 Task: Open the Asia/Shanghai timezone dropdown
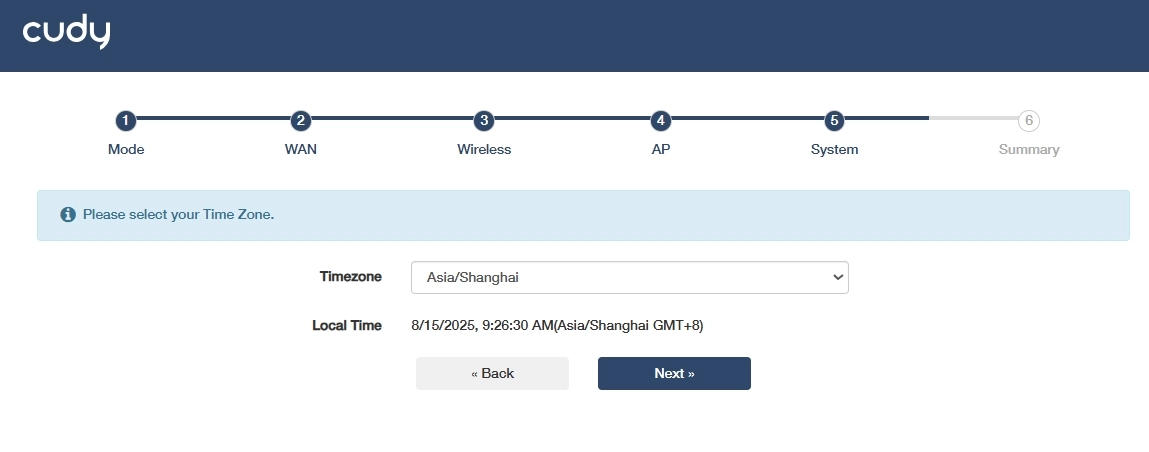[629, 278]
